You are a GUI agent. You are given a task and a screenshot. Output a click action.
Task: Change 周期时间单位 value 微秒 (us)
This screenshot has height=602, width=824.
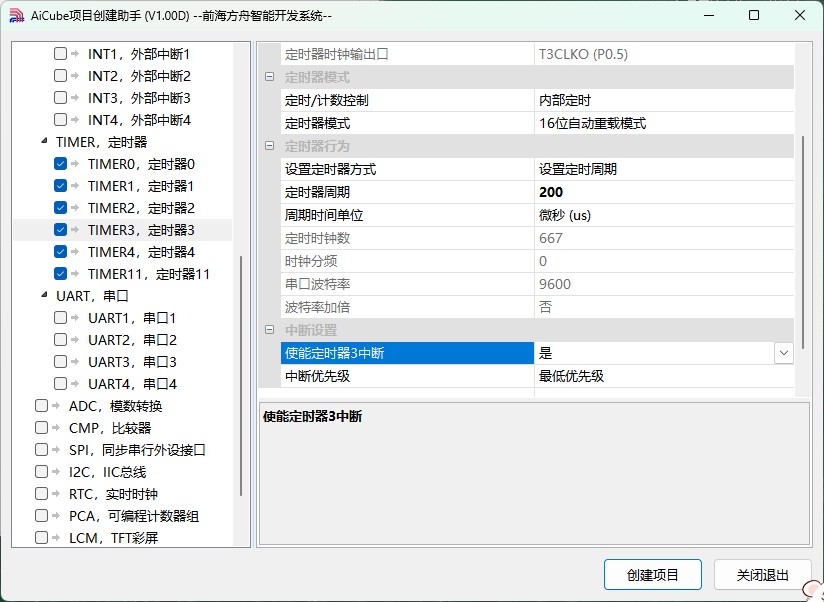pyautogui.click(x=664, y=215)
